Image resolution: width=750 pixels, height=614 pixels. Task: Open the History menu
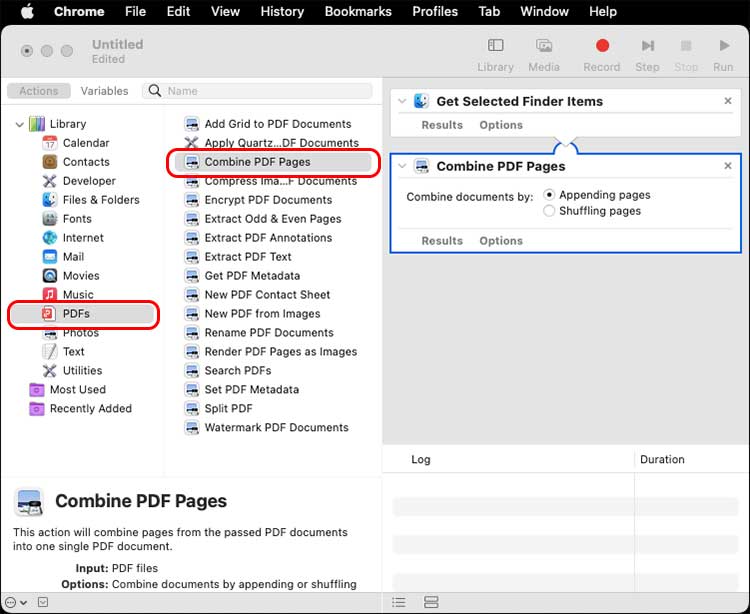(282, 11)
